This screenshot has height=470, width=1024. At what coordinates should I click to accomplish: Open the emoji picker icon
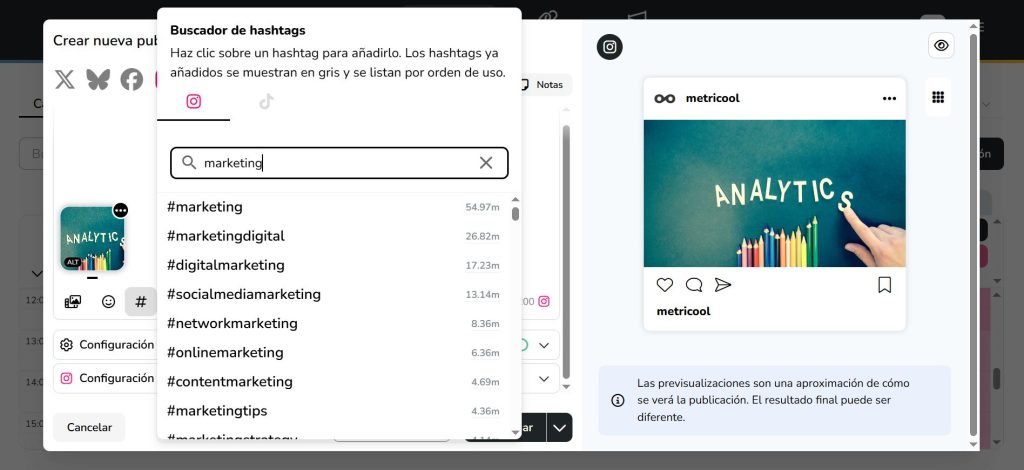click(108, 301)
